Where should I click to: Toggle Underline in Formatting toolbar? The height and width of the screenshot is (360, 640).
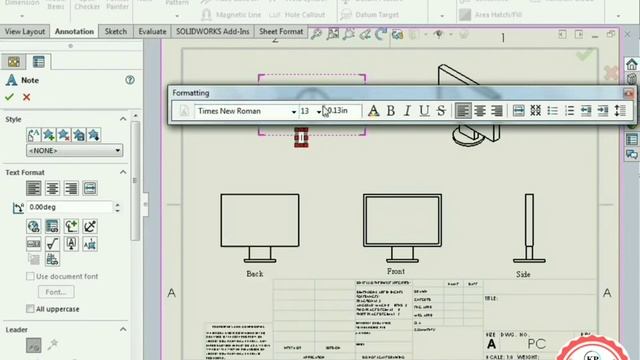tap(424, 111)
